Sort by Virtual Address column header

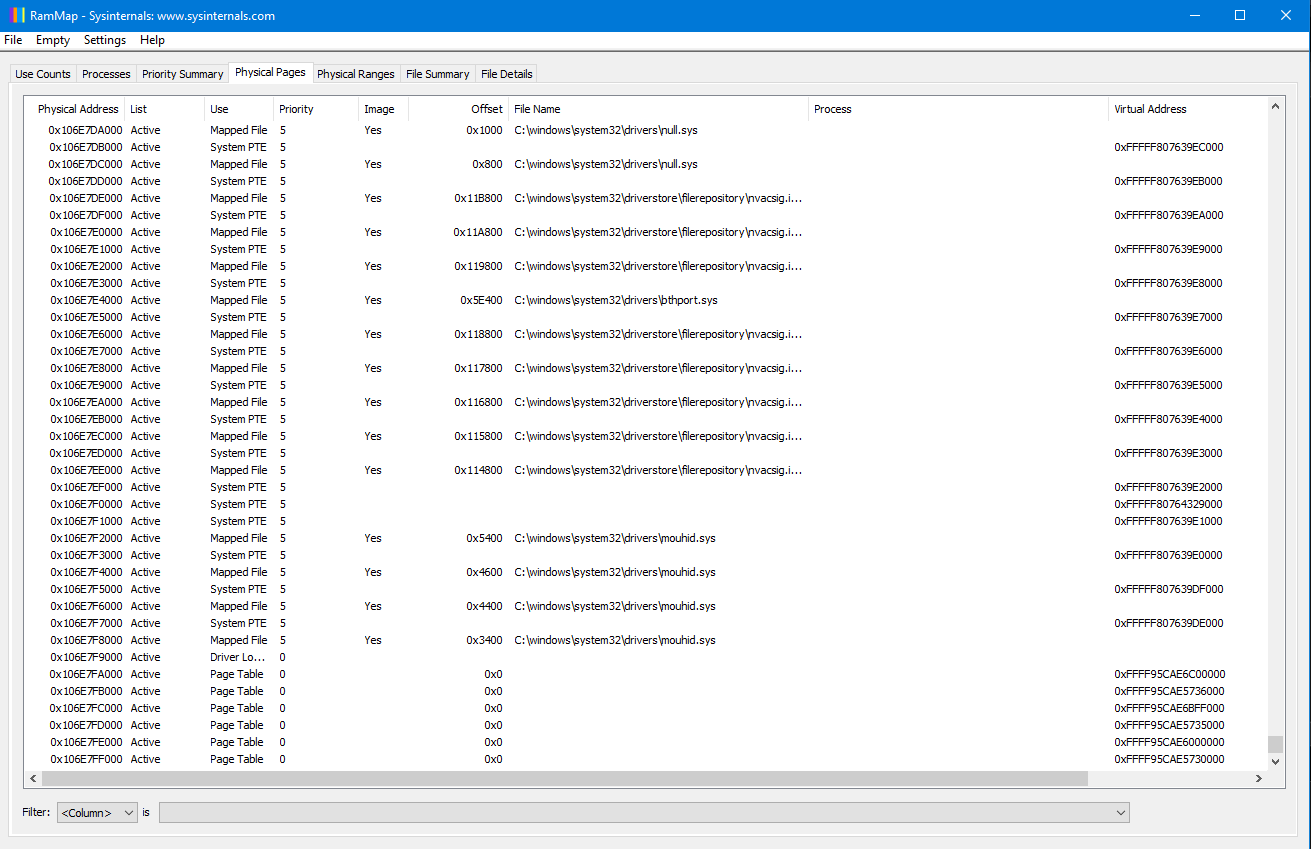pyautogui.click(x=1187, y=109)
